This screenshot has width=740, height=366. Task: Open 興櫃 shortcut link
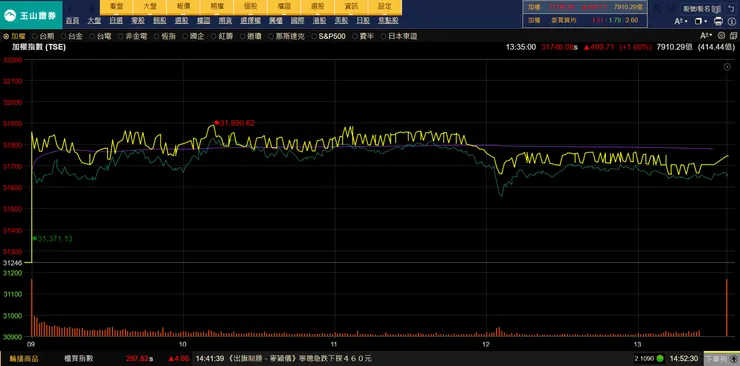pos(276,21)
